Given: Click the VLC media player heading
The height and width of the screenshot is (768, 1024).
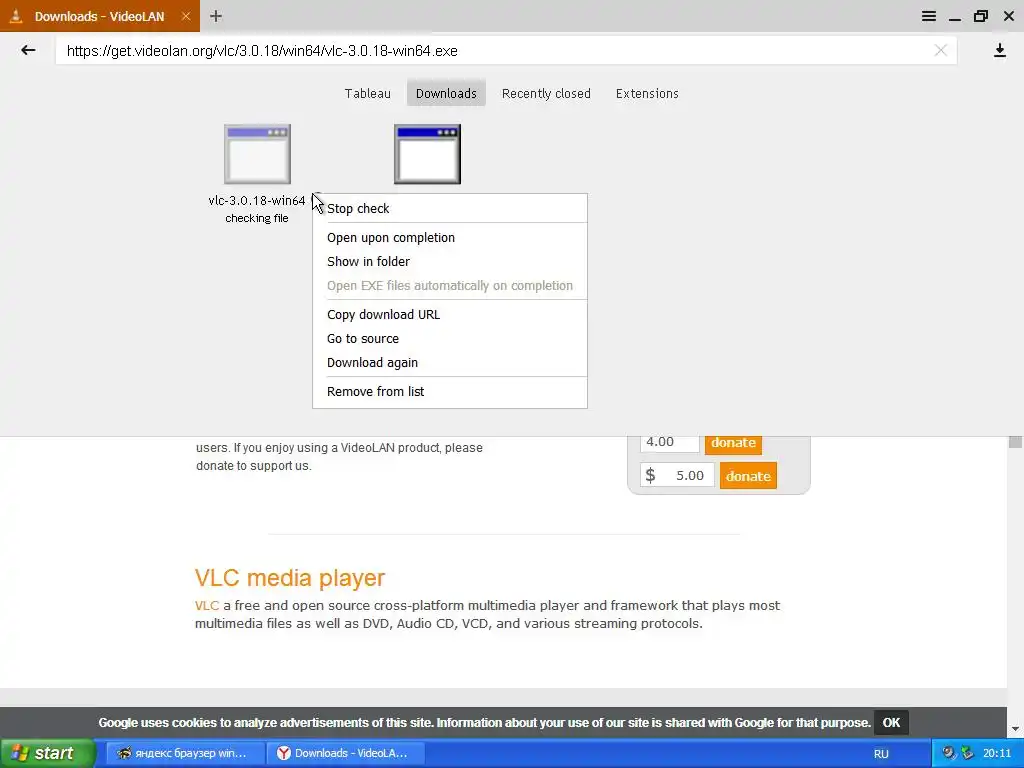Looking at the screenshot, I should pyautogui.click(x=290, y=578).
